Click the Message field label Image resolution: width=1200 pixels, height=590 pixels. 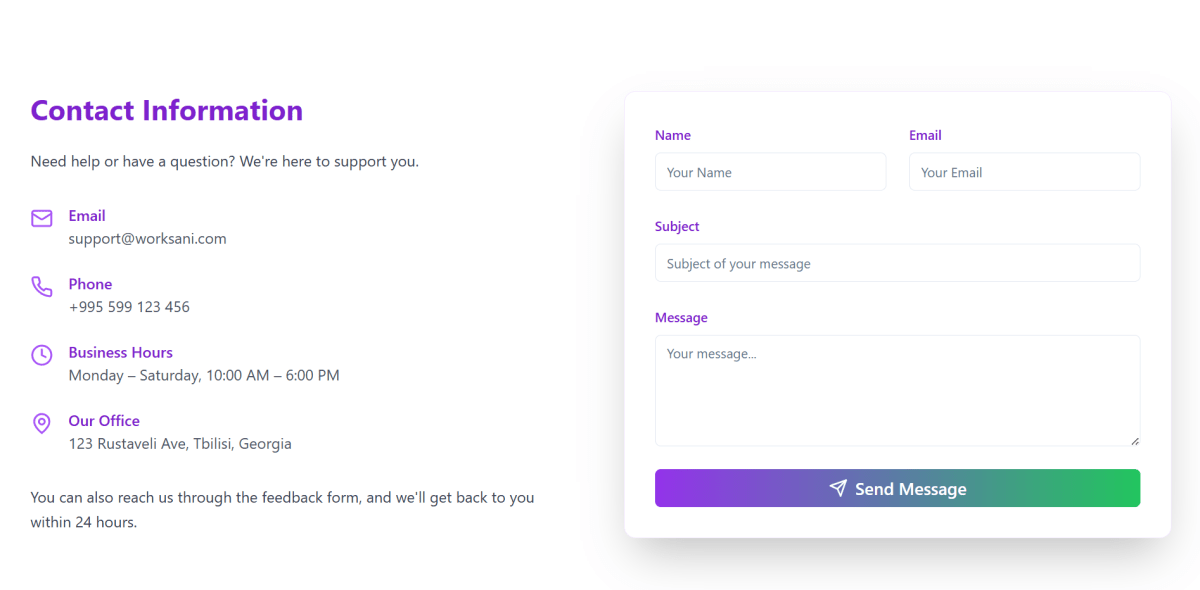(x=681, y=317)
